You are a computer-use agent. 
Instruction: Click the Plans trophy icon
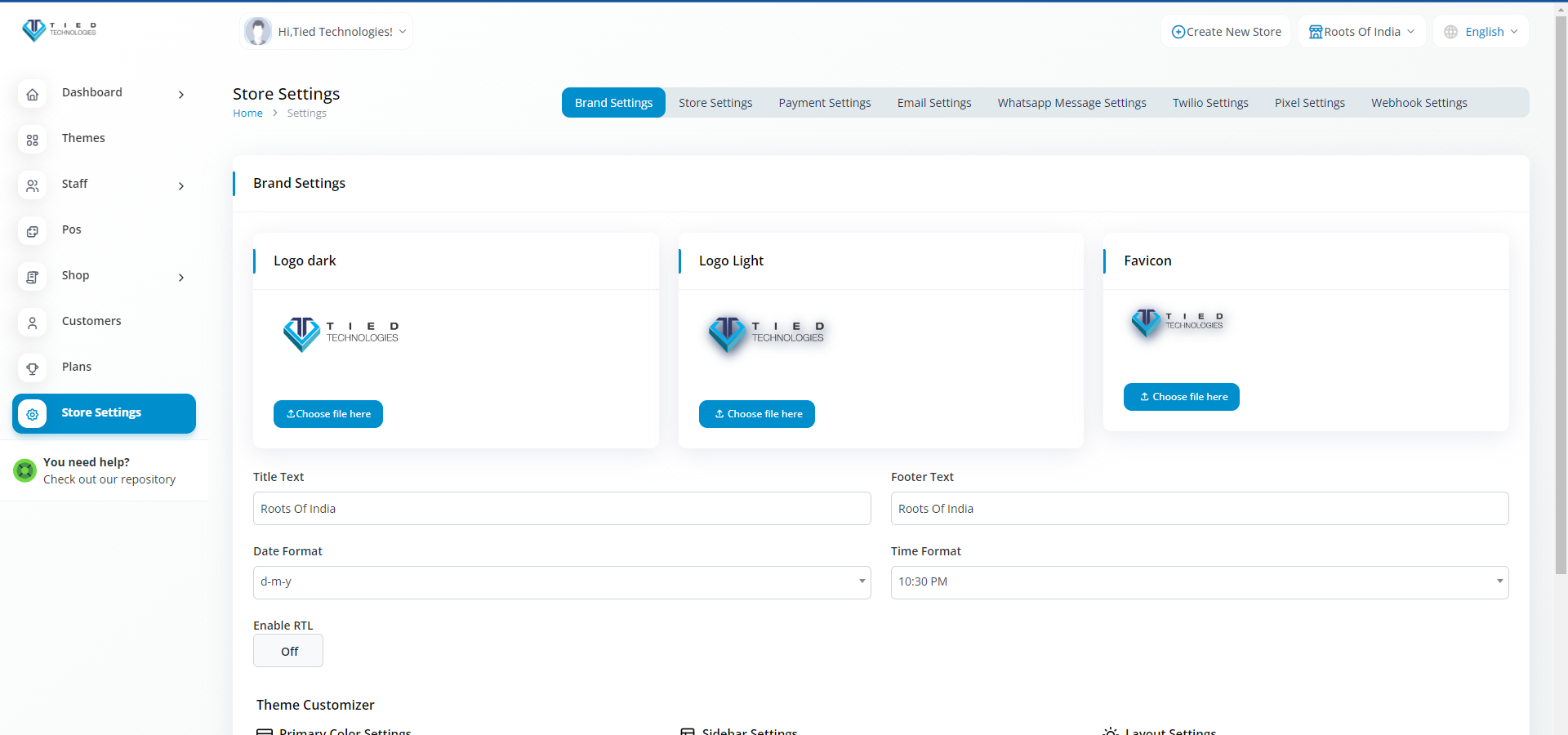tap(33, 369)
